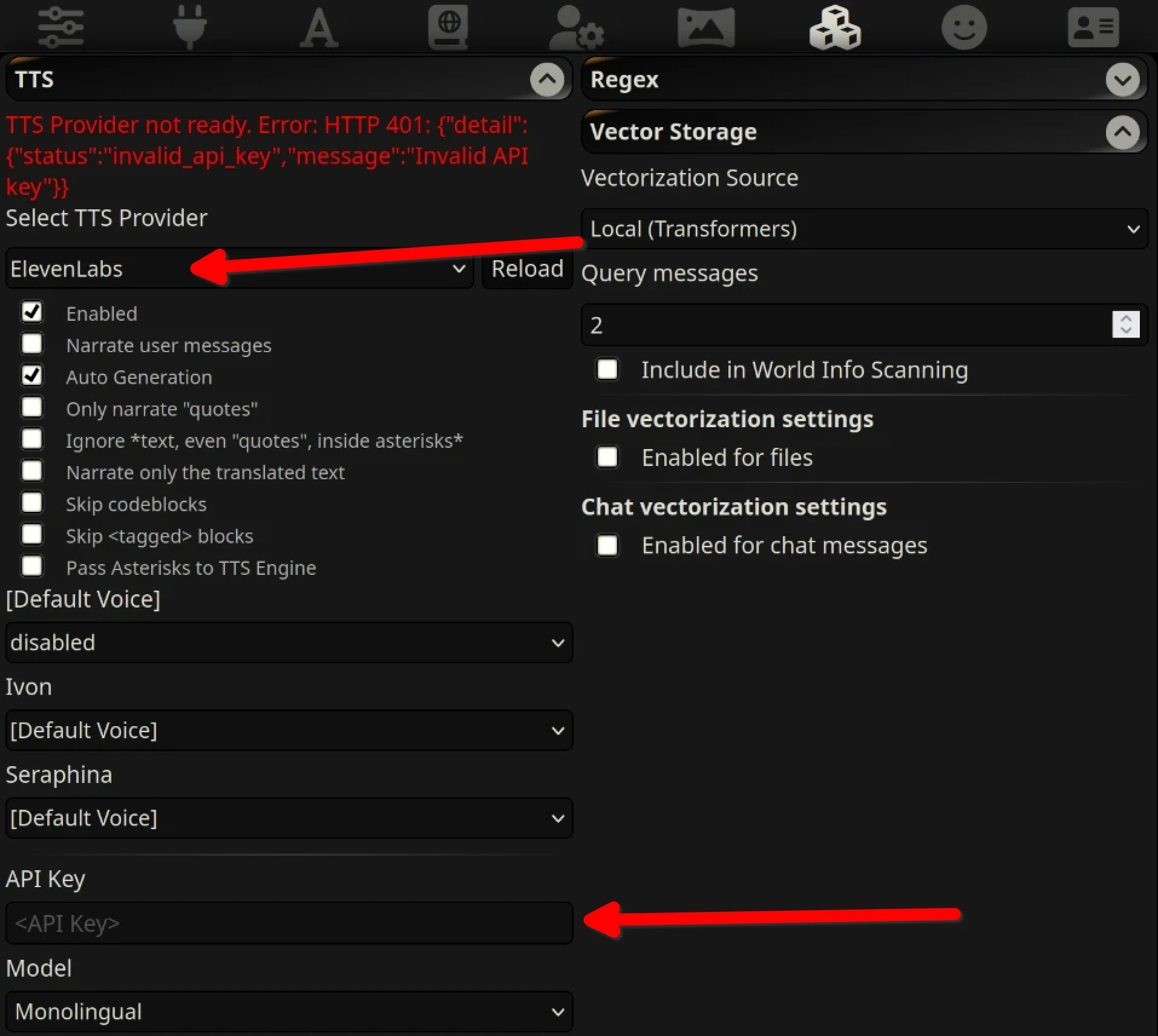Increase Query messages with stepper arrows
Screen dimensions: 1158x1036
point(1125,318)
